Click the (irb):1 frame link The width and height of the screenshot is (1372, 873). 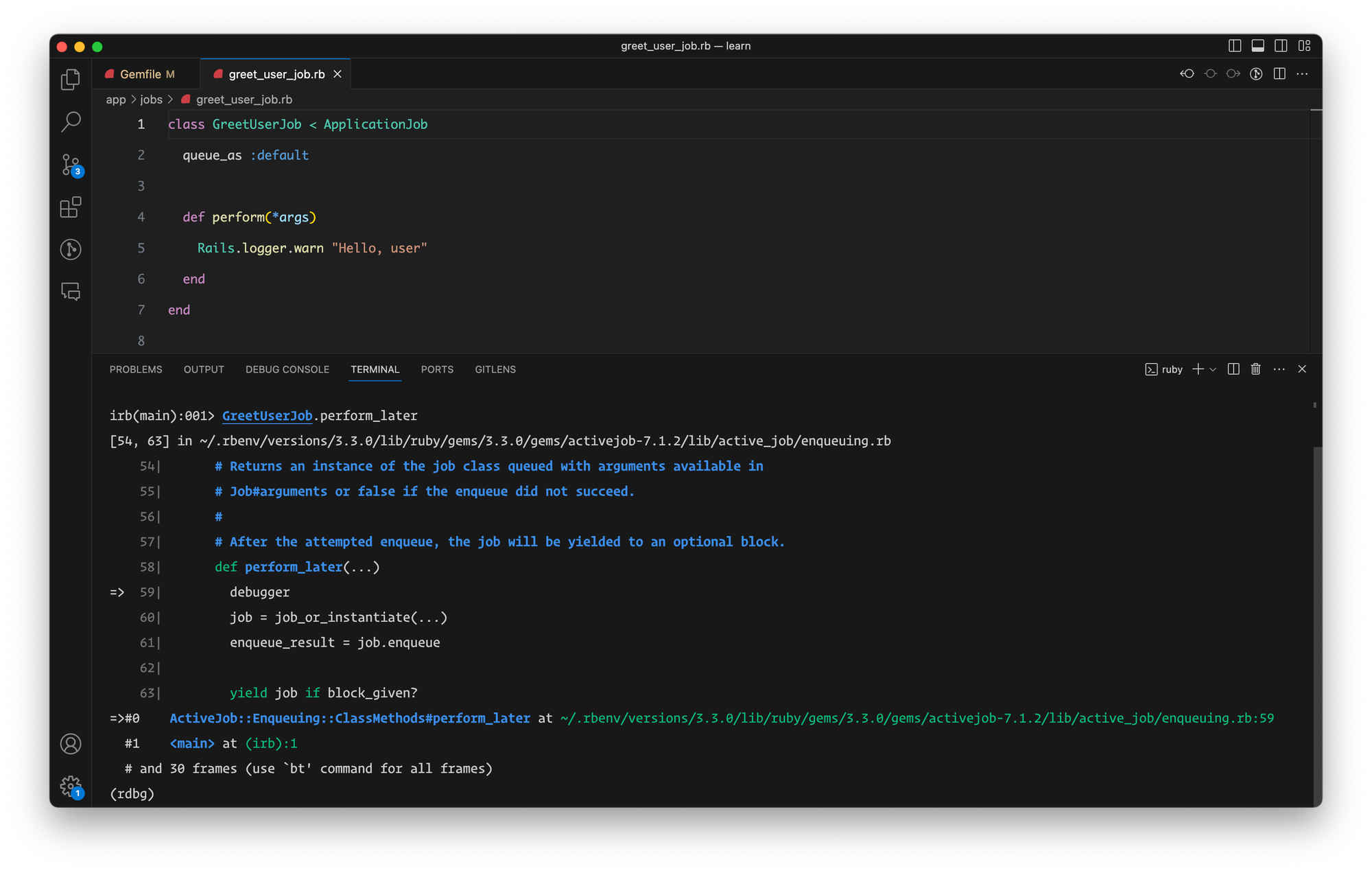pyautogui.click(x=271, y=744)
